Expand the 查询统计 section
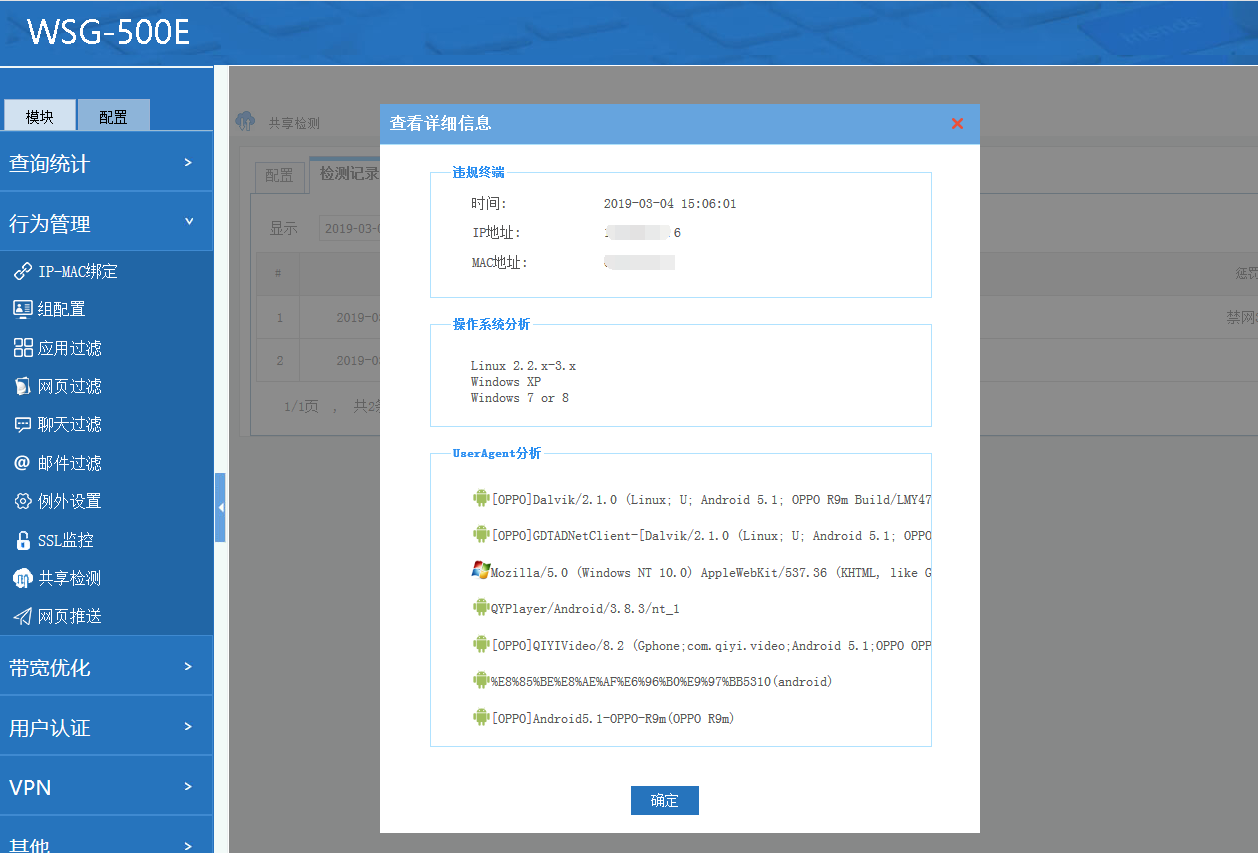 [106, 163]
